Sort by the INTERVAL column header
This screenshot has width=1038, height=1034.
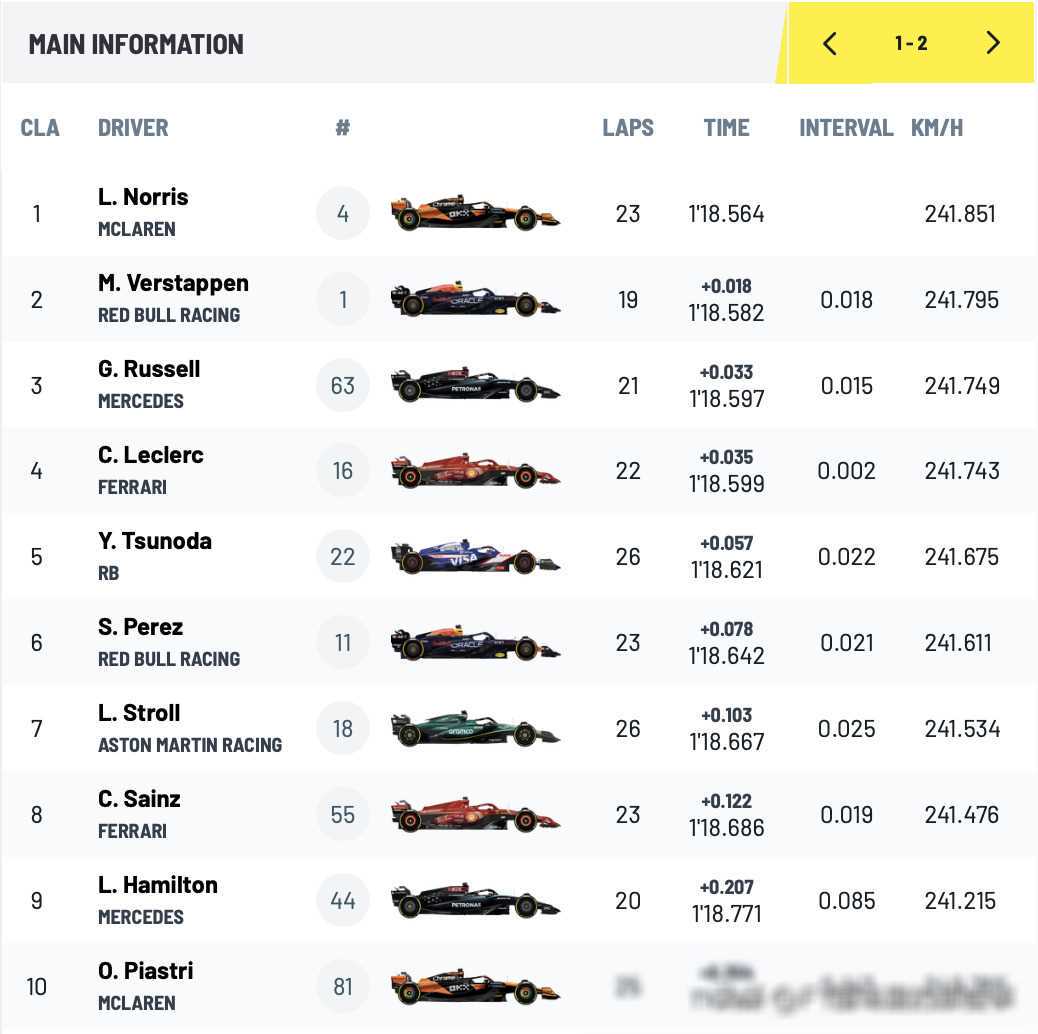[846, 128]
